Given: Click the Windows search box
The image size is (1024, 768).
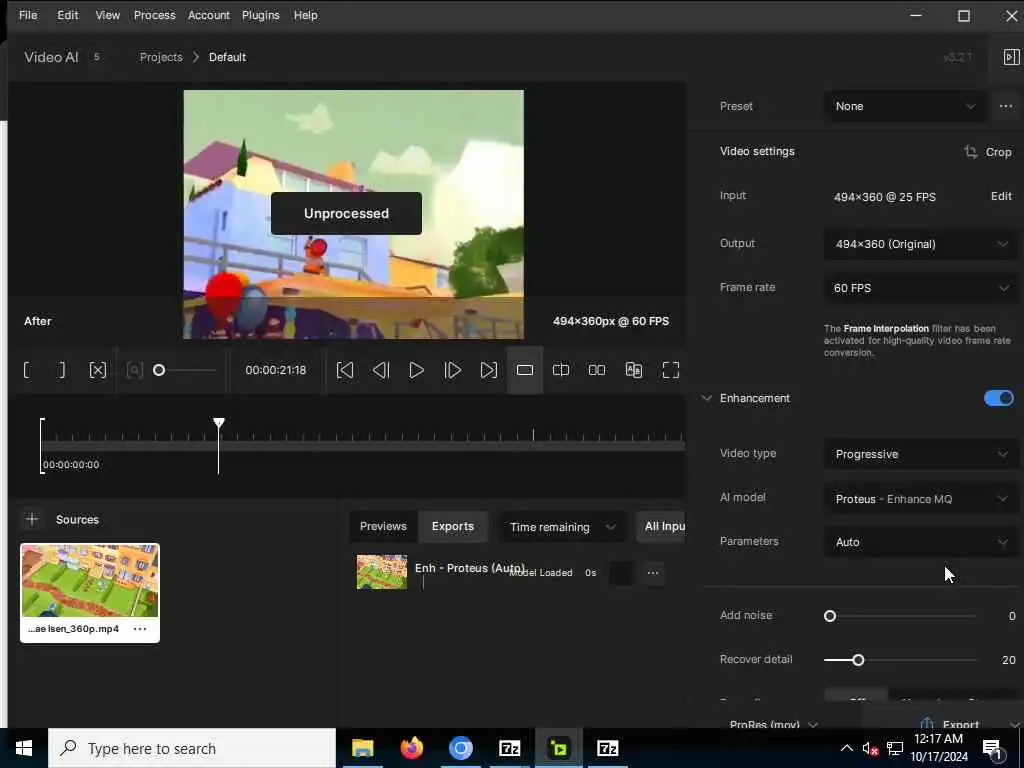Looking at the screenshot, I should pyautogui.click(x=192, y=748).
